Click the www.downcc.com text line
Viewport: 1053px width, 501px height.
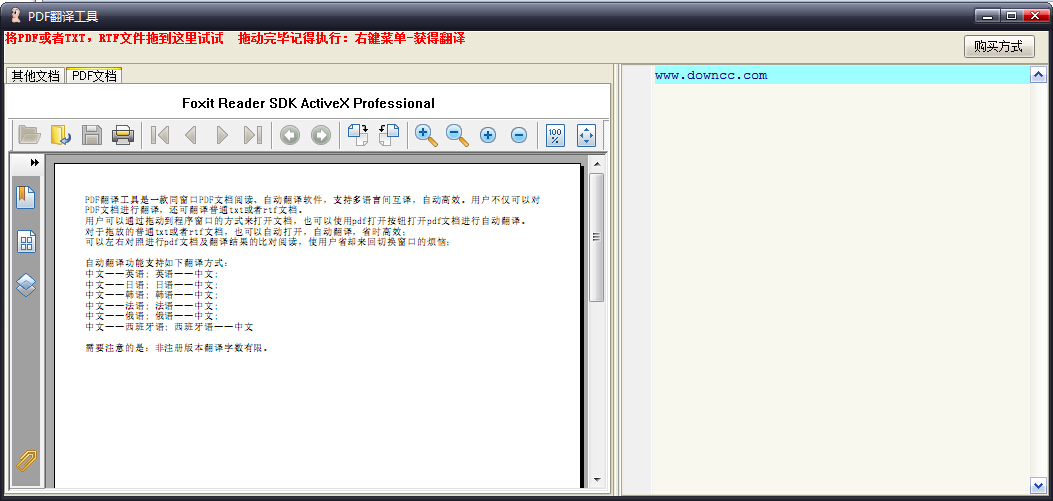[711, 75]
